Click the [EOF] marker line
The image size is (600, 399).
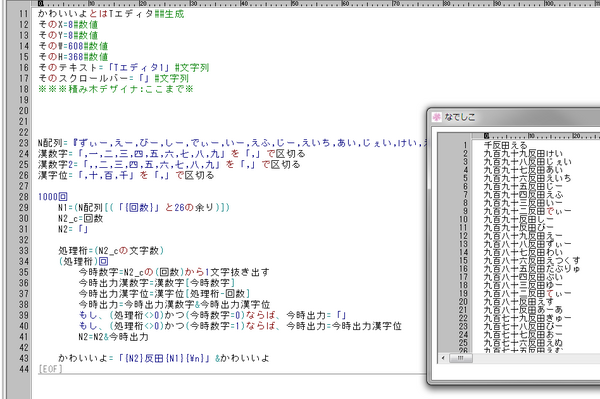[x=50, y=369]
